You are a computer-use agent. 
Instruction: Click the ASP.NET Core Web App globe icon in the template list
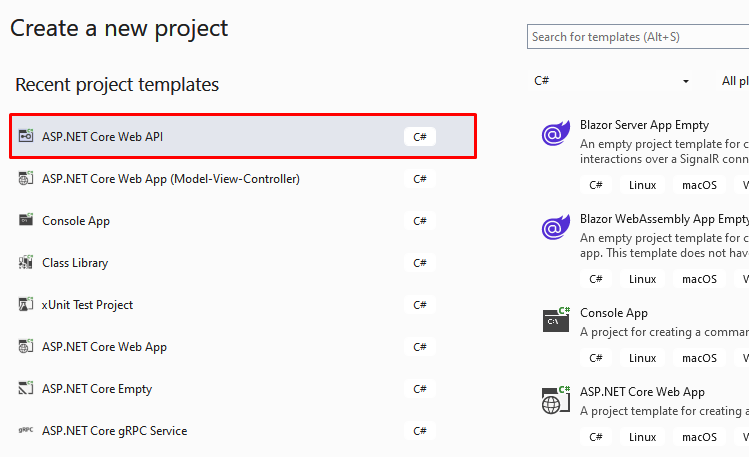(x=556, y=400)
